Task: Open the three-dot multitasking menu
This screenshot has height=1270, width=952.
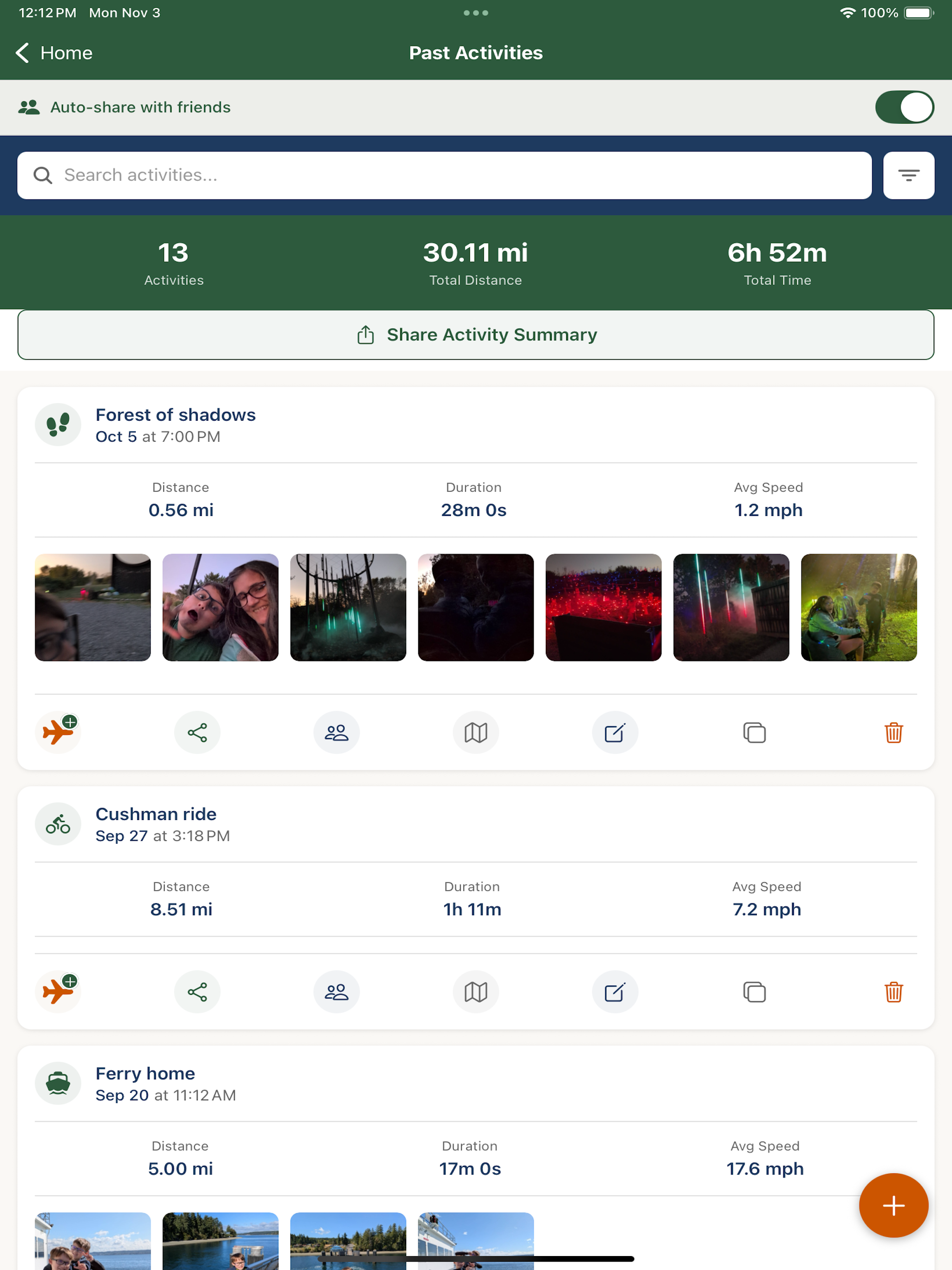Action: point(476,13)
